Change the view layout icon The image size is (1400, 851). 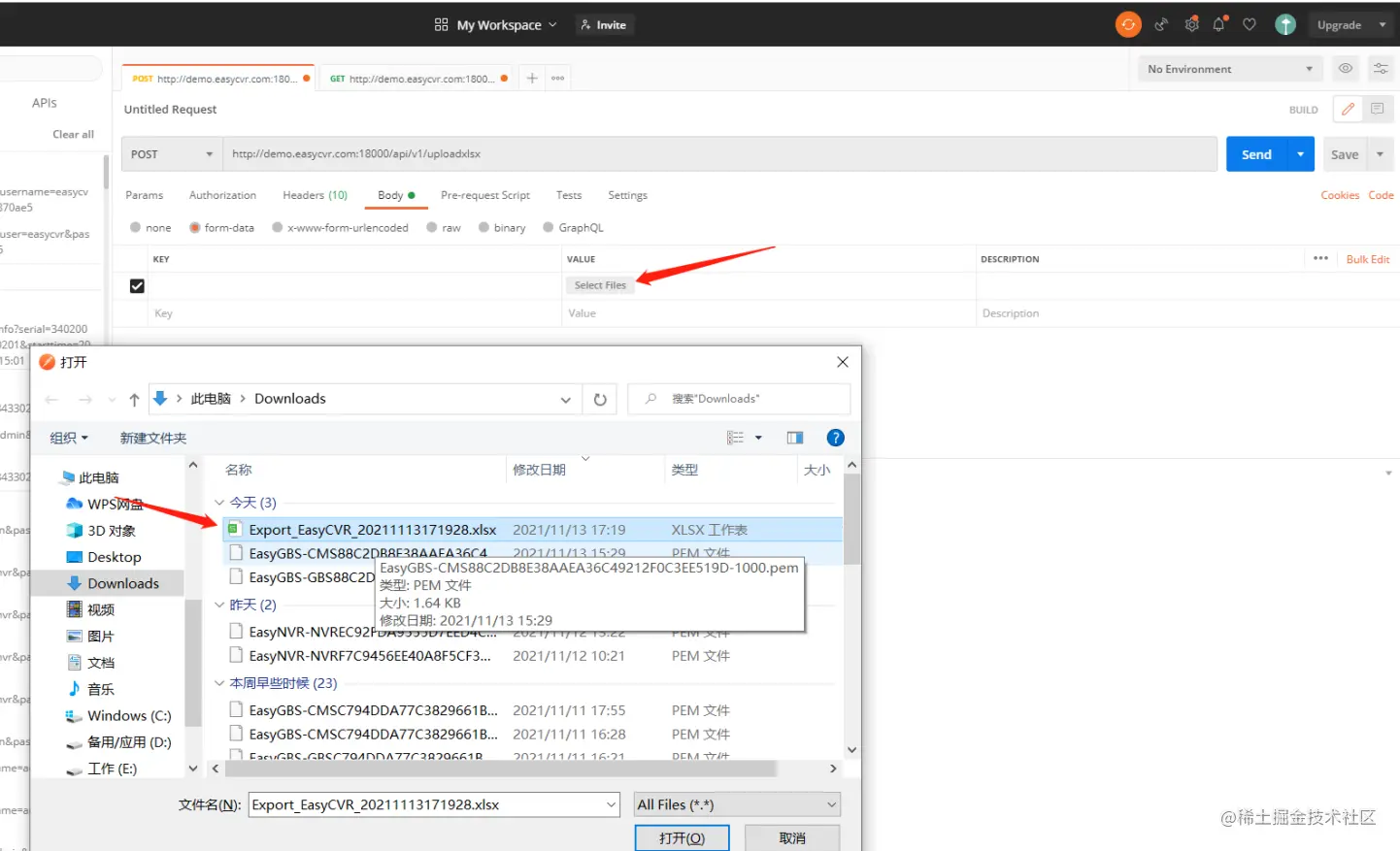pos(735,438)
